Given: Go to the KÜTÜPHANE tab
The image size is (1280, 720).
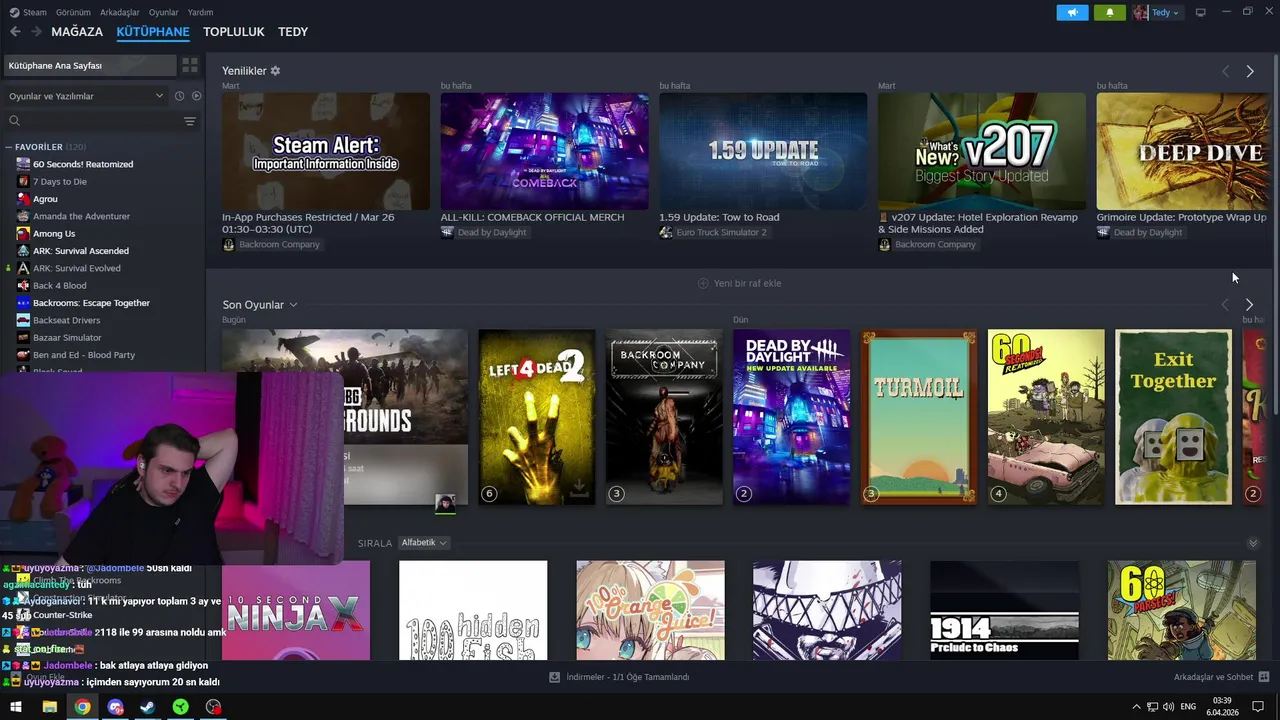Looking at the screenshot, I should [x=153, y=32].
